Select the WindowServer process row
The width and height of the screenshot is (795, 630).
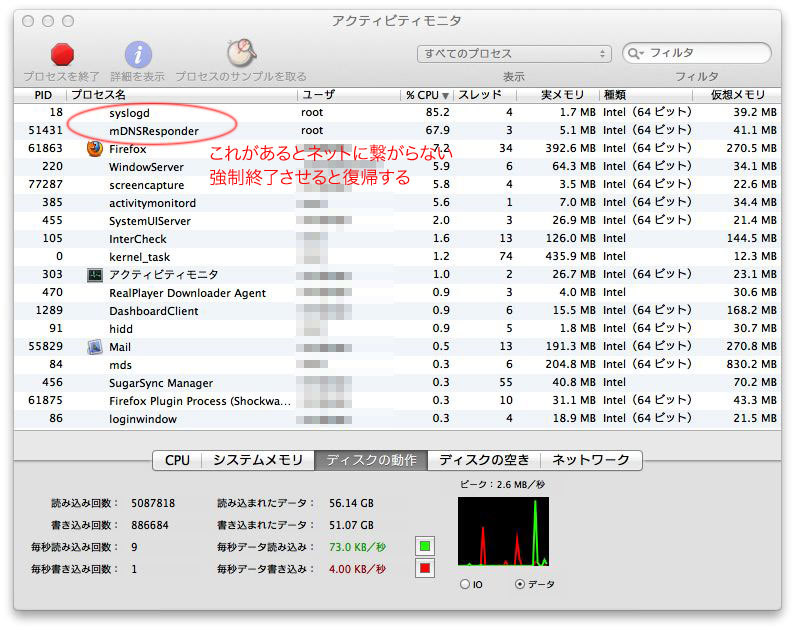pyautogui.click(x=398, y=167)
